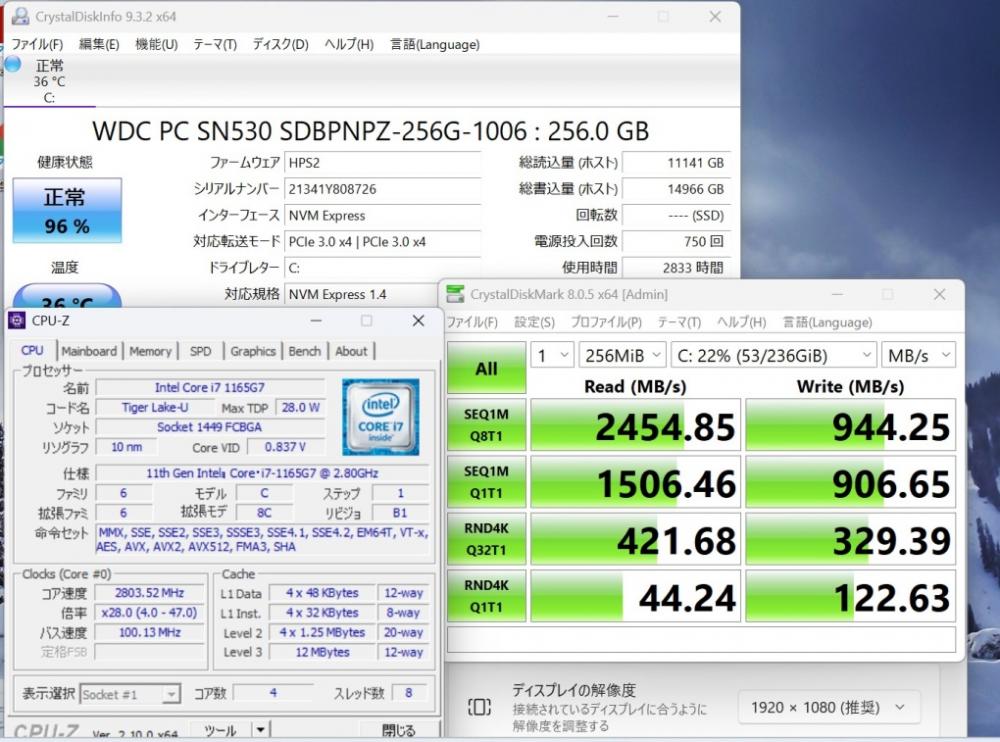Expand the test count dropdown showing 1

pyautogui.click(x=552, y=355)
